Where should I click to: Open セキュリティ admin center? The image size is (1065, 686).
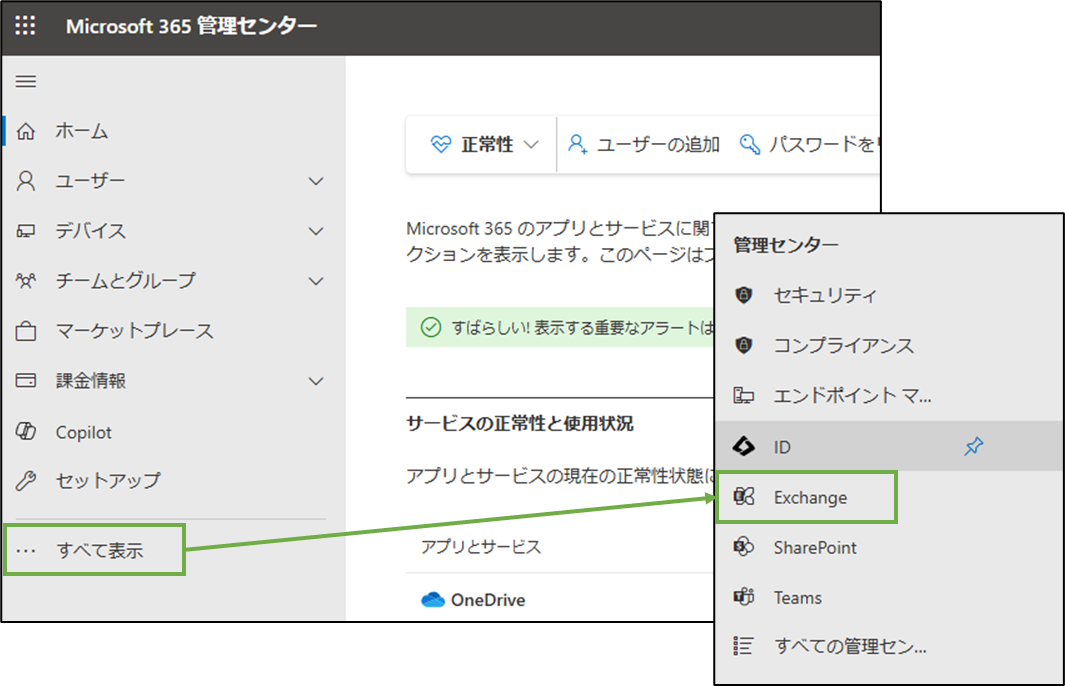pos(825,295)
